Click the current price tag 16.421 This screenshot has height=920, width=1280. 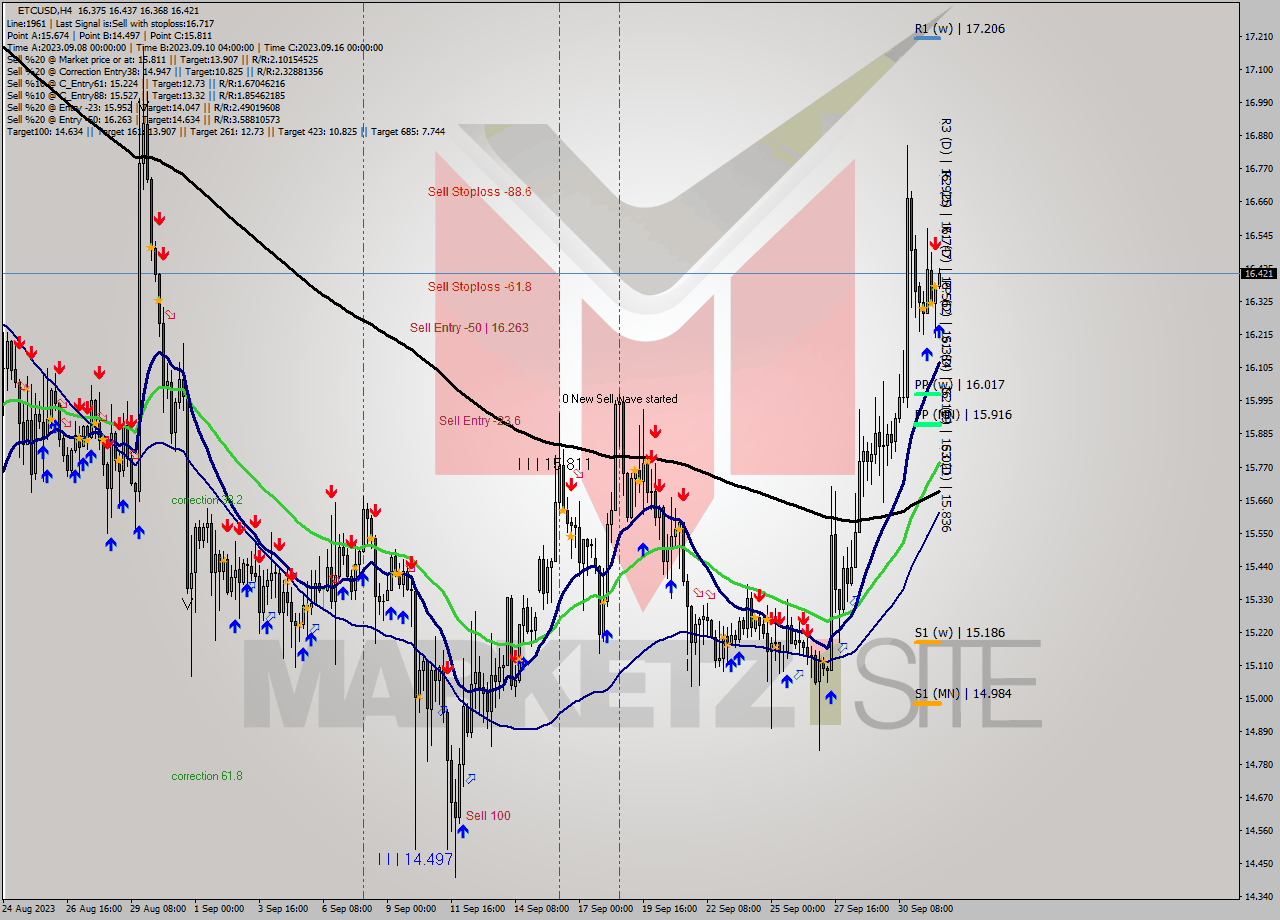click(1258, 273)
